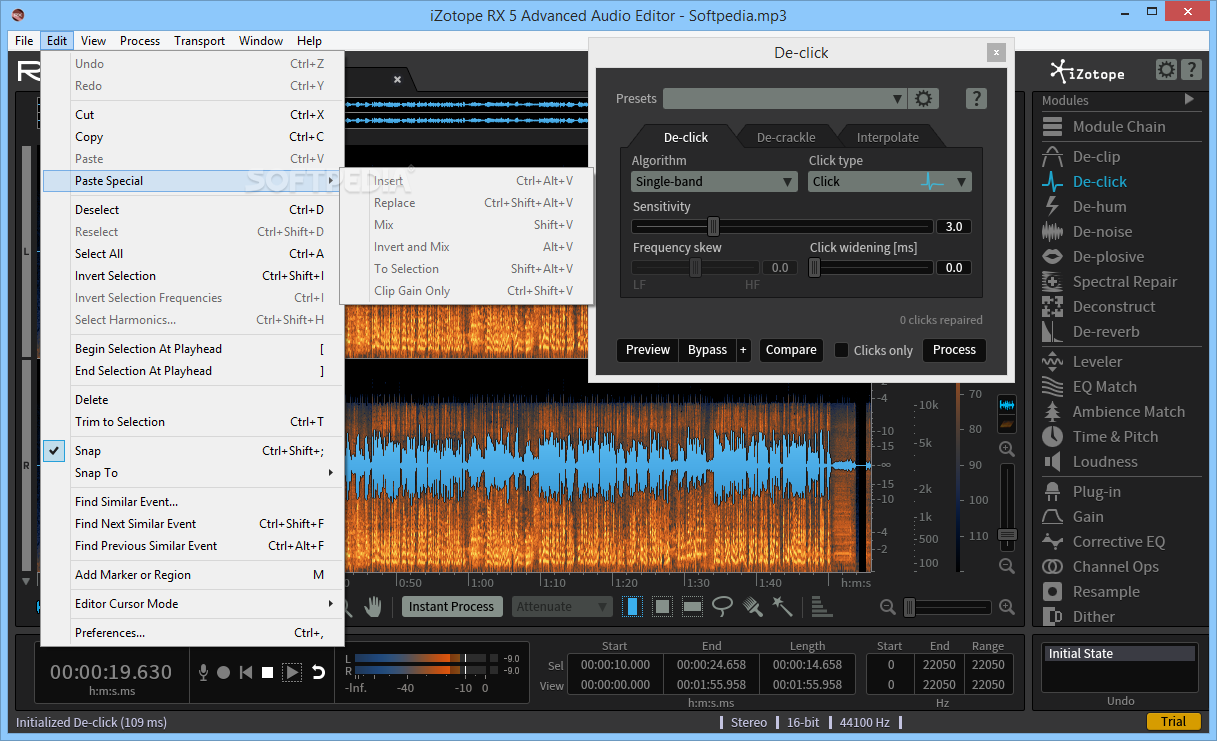Click the Trial button
Screen dimensions: 1217x741
point(1174,722)
